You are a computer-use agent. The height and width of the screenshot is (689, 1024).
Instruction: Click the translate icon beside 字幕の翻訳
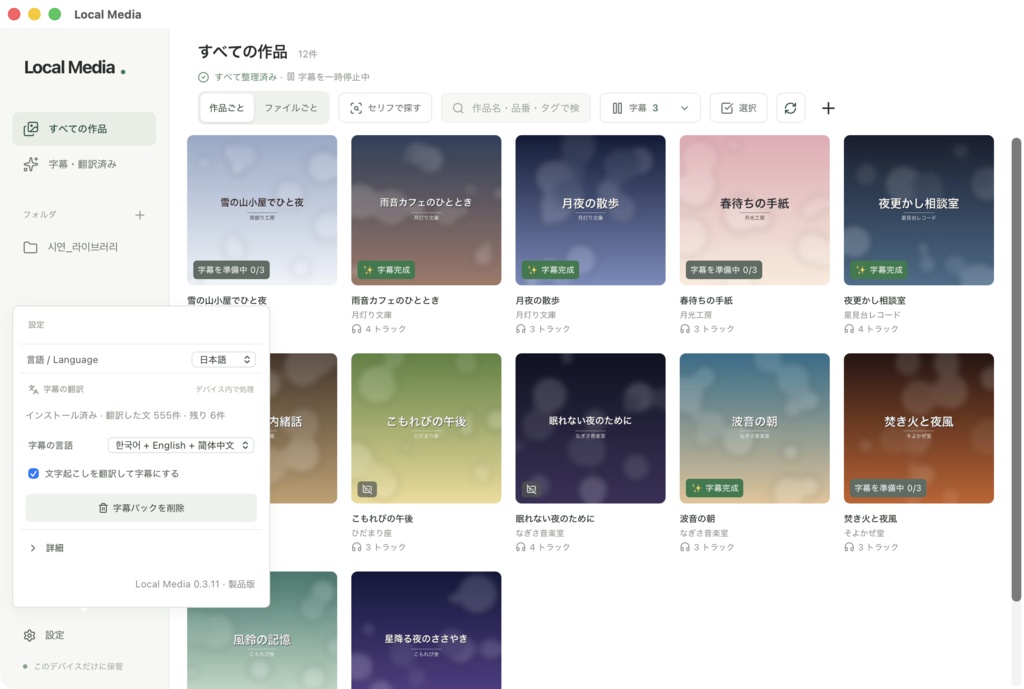click(x=33, y=389)
